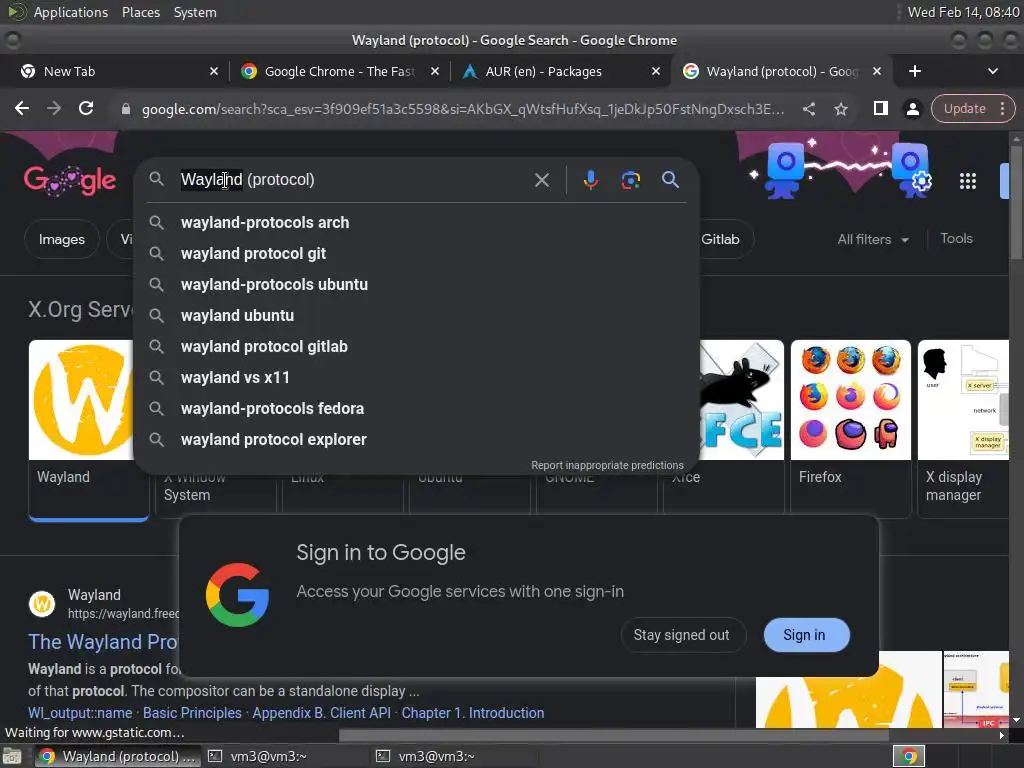Open the X display manager card
The image size is (1024, 768).
point(963,428)
